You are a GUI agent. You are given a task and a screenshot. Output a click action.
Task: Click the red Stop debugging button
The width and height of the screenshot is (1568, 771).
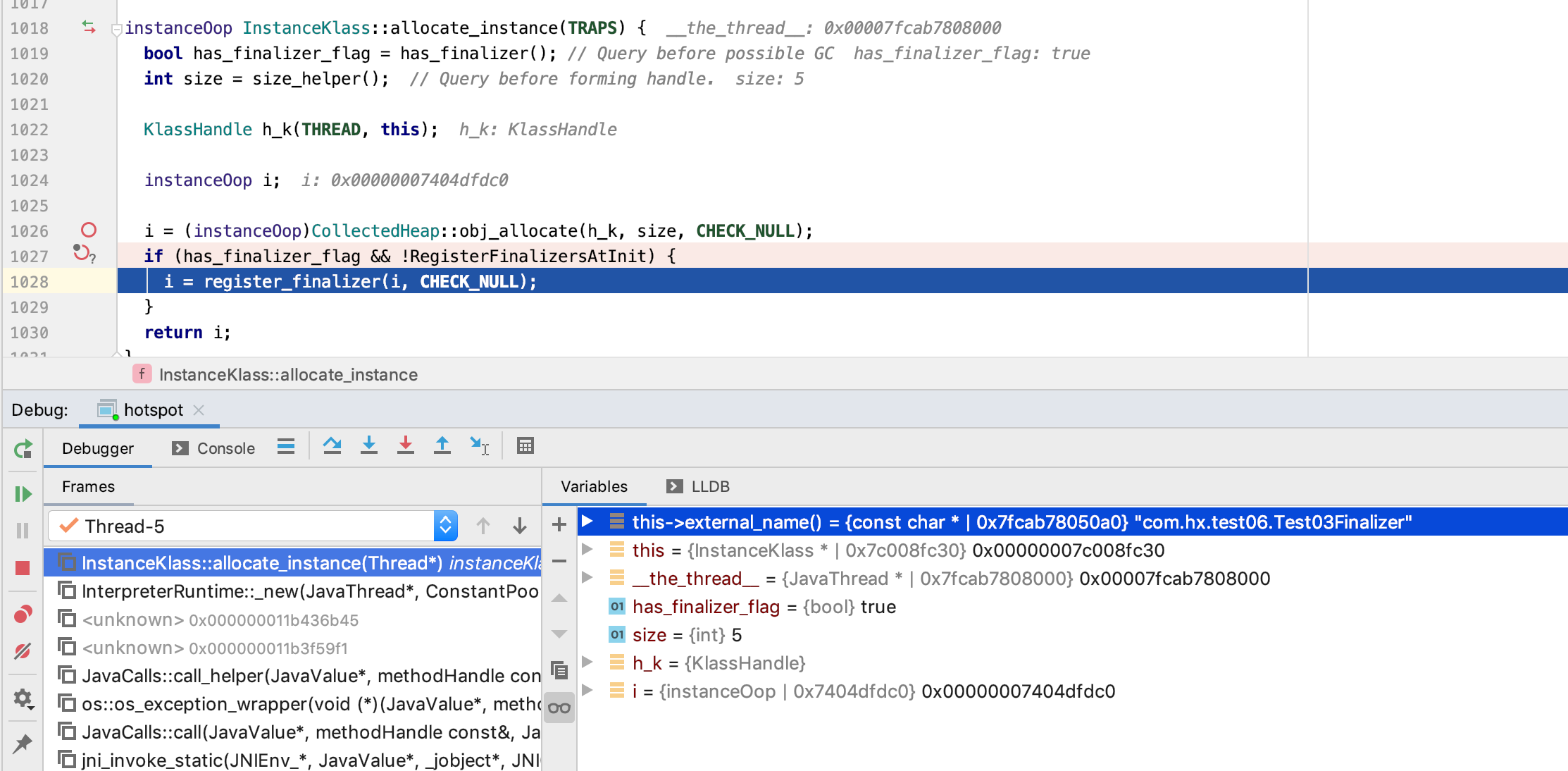click(x=23, y=568)
